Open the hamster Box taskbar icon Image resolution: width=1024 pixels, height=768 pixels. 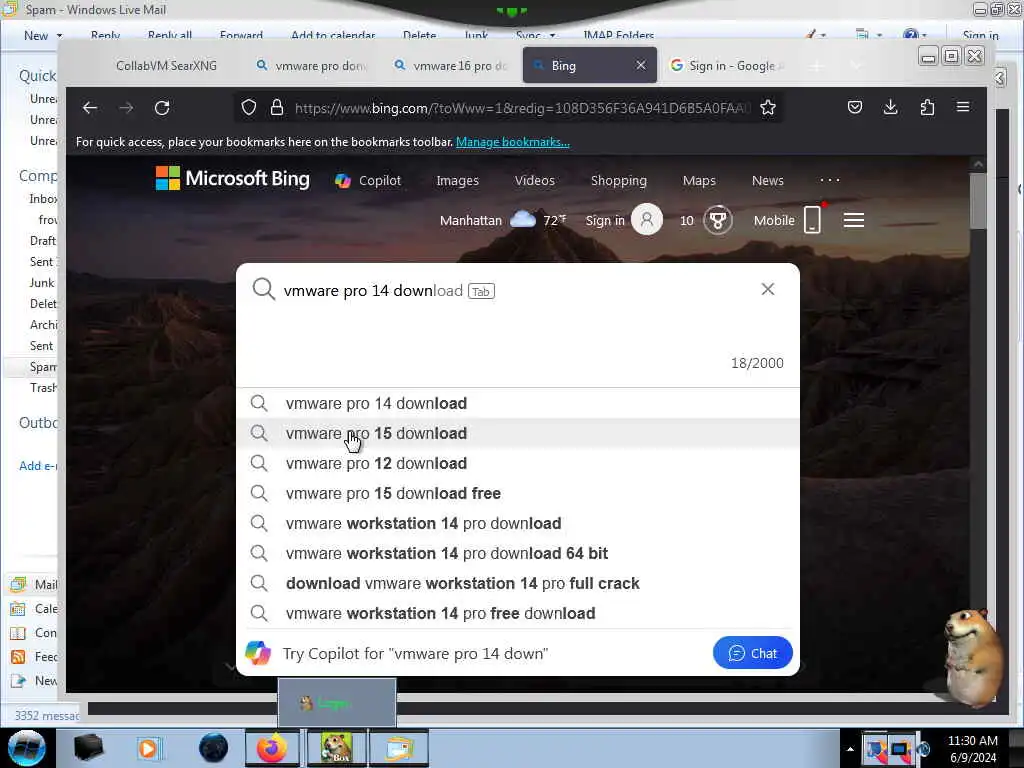click(x=336, y=748)
